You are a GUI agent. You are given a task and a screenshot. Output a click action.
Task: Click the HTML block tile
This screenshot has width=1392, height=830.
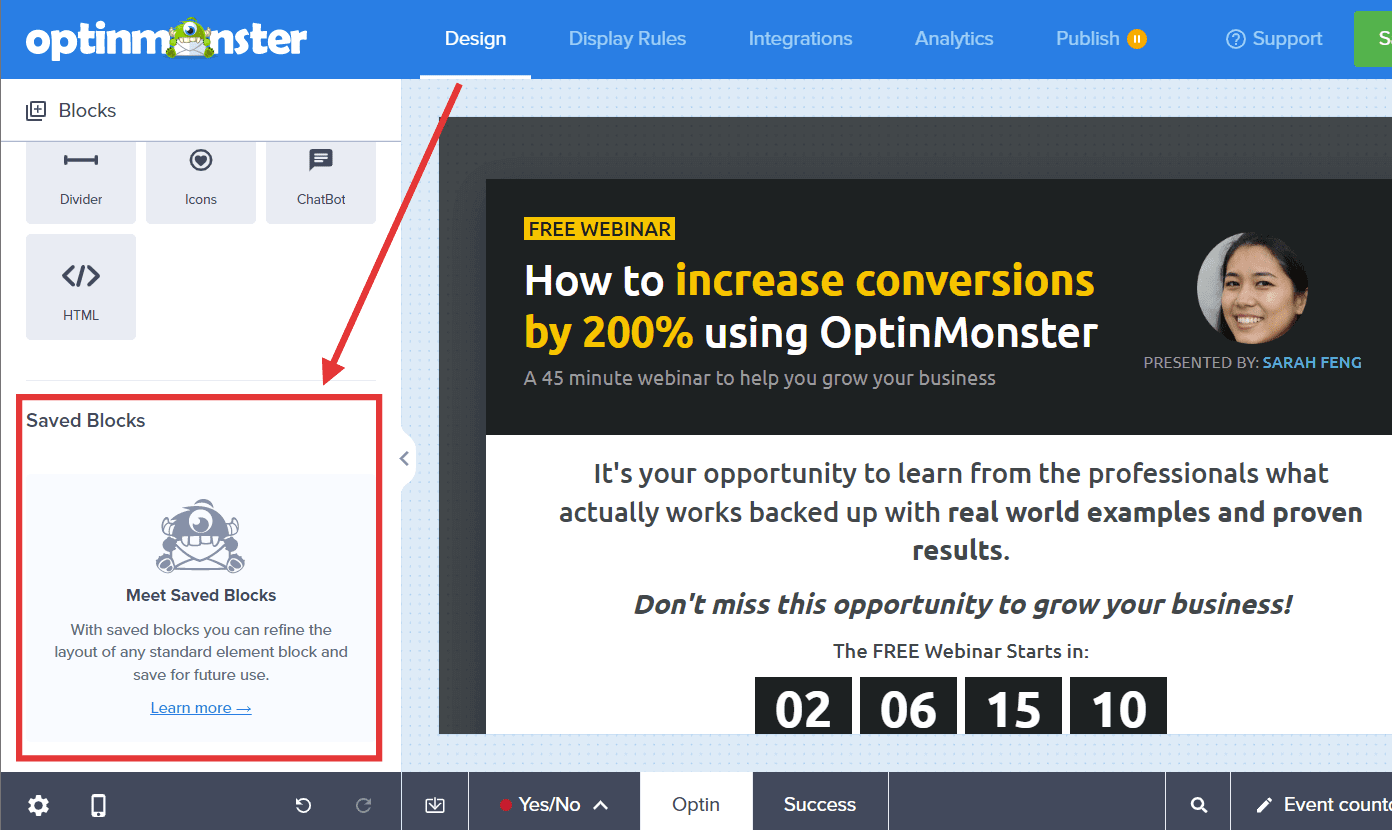click(80, 287)
